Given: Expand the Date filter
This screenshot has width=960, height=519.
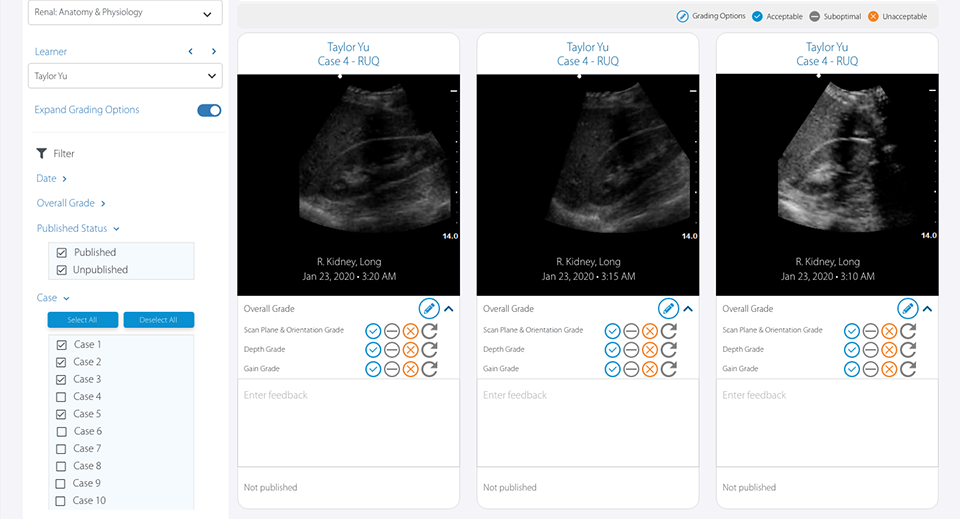Looking at the screenshot, I should coord(51,179).
